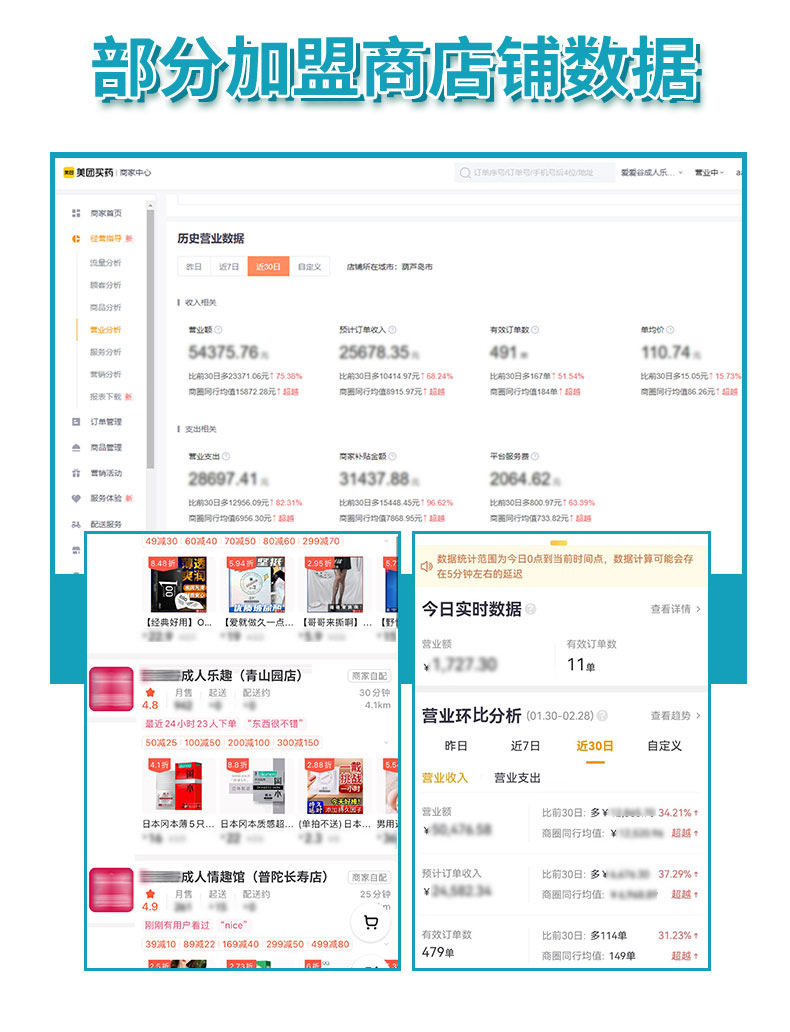Open 流量分析 in sidebar
The image size is (790, 1032).
coord(106,263)
